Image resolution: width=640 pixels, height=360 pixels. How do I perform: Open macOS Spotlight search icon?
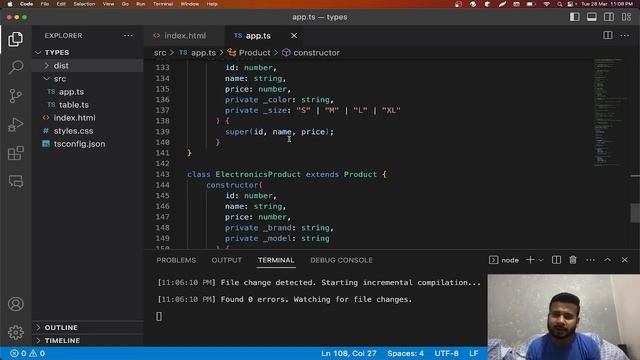tap(559, 4)
